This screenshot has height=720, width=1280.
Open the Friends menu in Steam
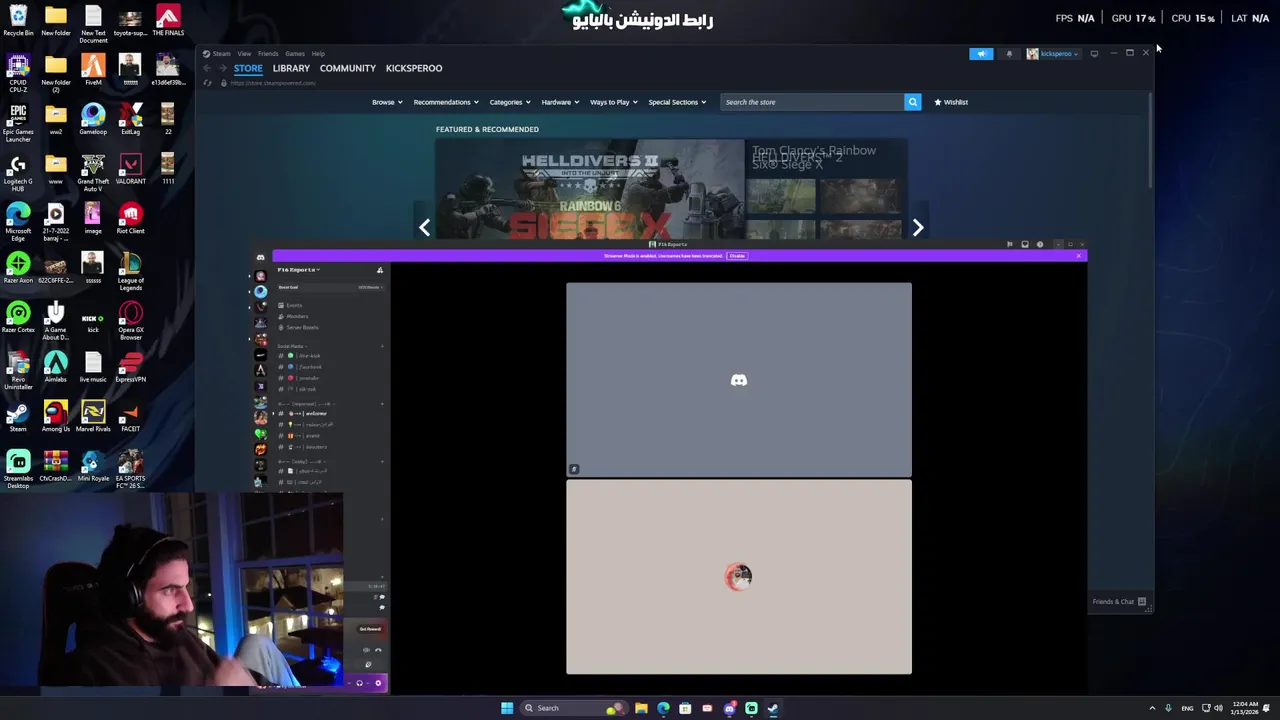[x=268, y=54]
